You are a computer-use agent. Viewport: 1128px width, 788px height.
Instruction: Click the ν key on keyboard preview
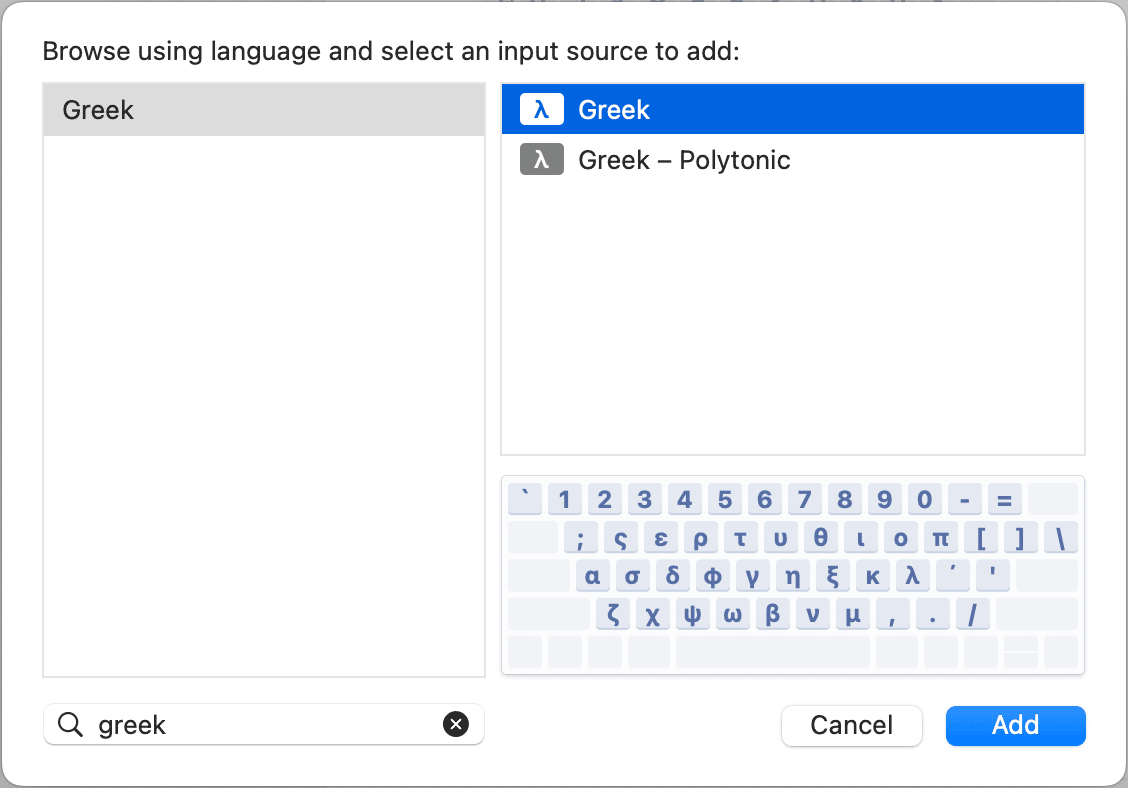point(813,615)
